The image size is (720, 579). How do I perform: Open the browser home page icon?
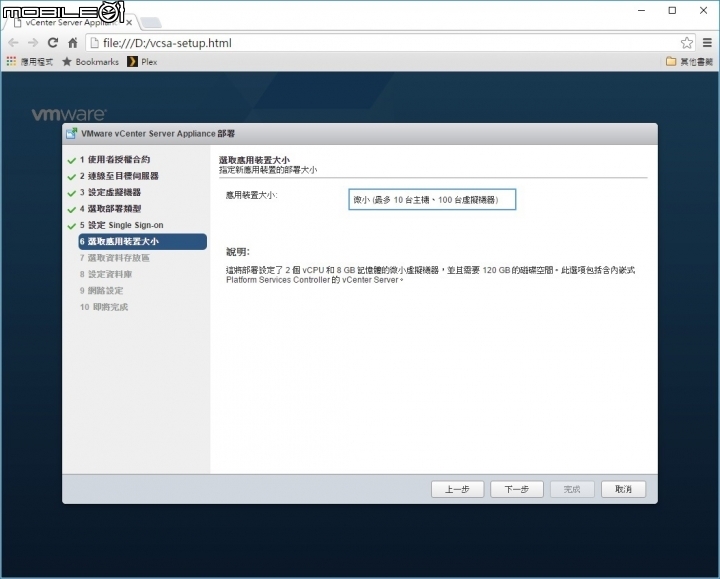[x=73, y=43]
